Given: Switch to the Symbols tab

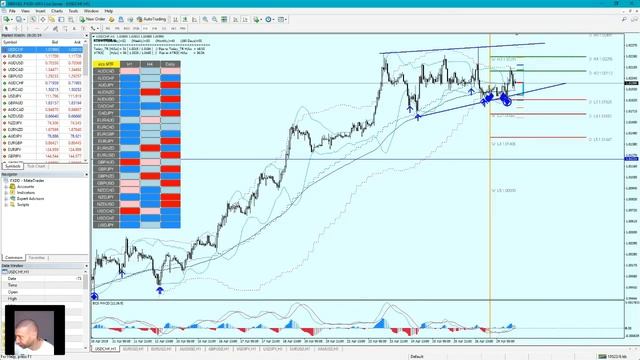Looking at the screenshot, I should (x=13, y=166).
